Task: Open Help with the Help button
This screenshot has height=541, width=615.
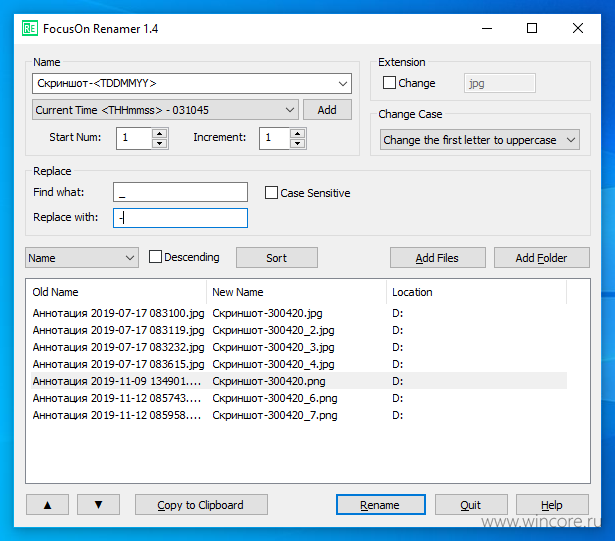Action: [x=552, y=505]
